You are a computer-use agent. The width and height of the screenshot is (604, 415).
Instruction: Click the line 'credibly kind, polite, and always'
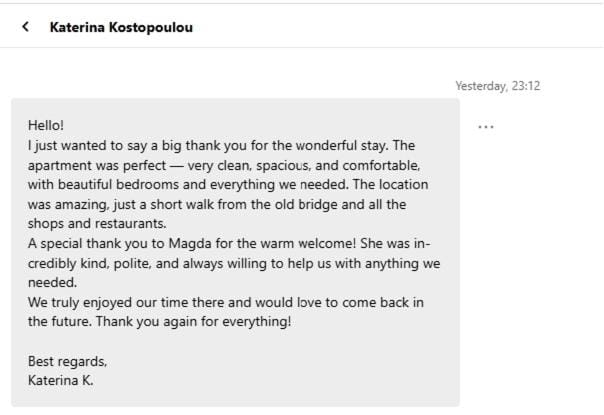[233, 263]
